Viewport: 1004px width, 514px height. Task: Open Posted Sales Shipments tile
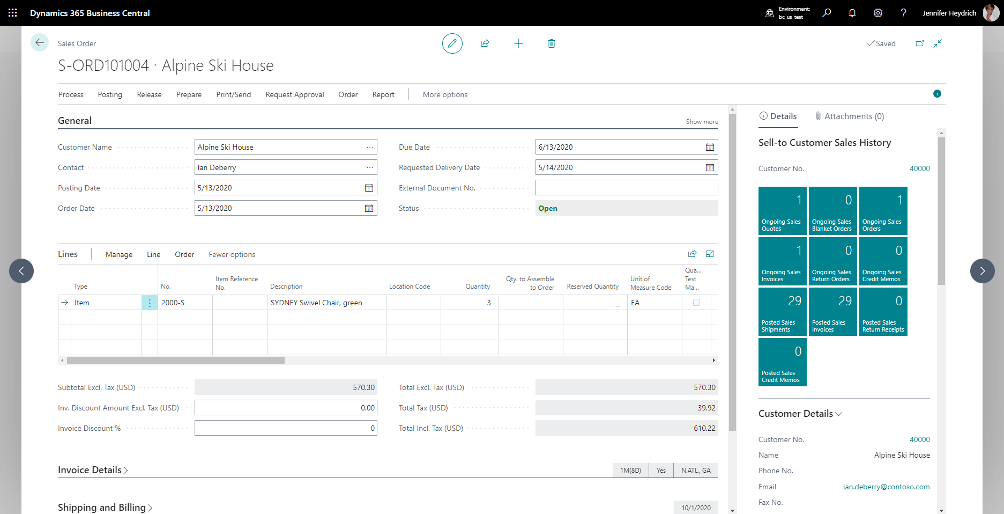[782, 312]
